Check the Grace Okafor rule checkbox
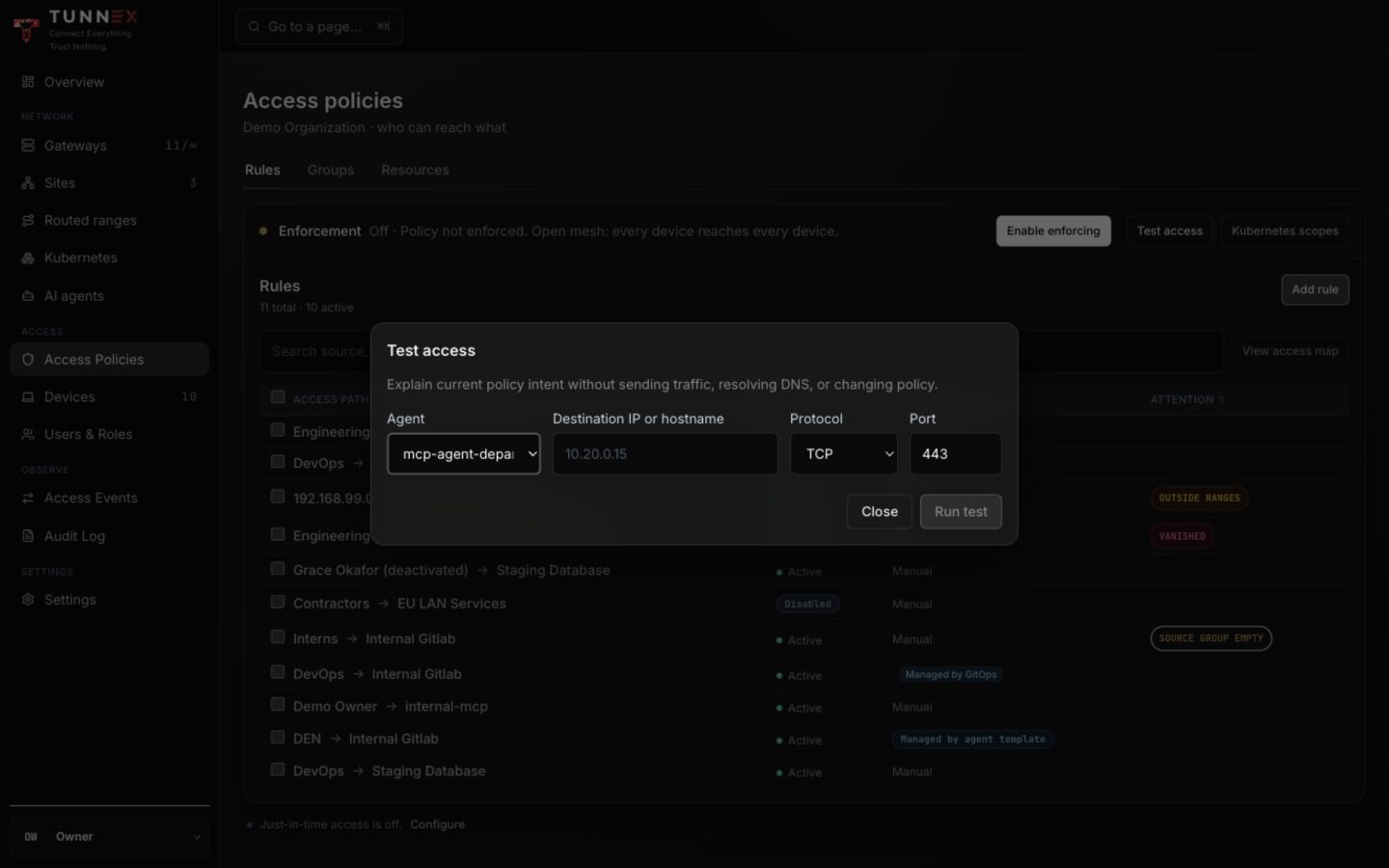 point(278,569)
